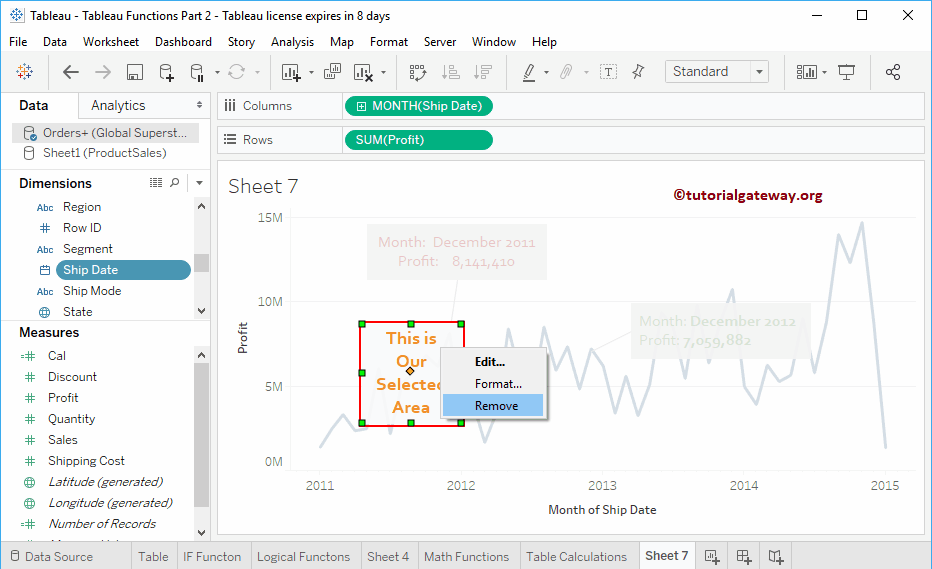Switch to the Table Calculations sheet tab
932x569 pixels.
tap(577, 557)
